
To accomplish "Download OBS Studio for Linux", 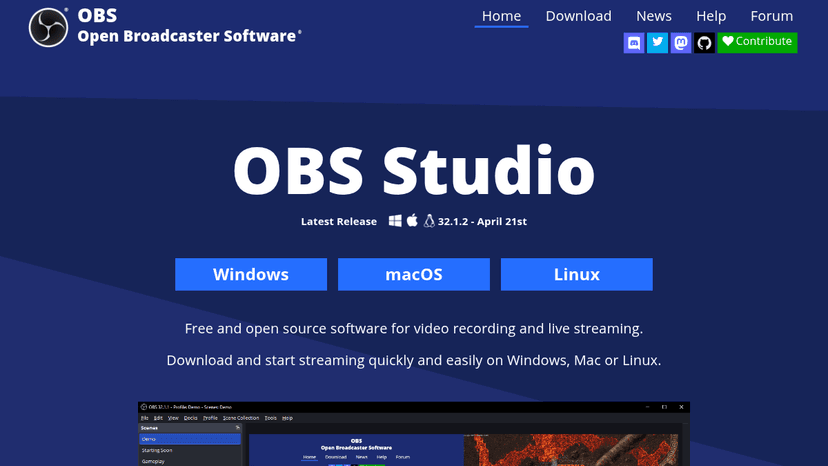I will tap(577, 274).
